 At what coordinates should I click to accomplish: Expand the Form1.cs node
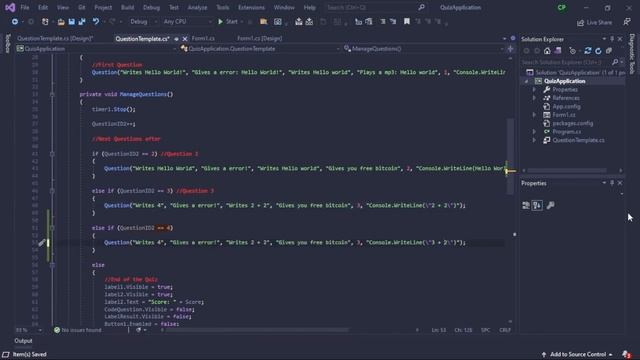[x=534, y=115]
